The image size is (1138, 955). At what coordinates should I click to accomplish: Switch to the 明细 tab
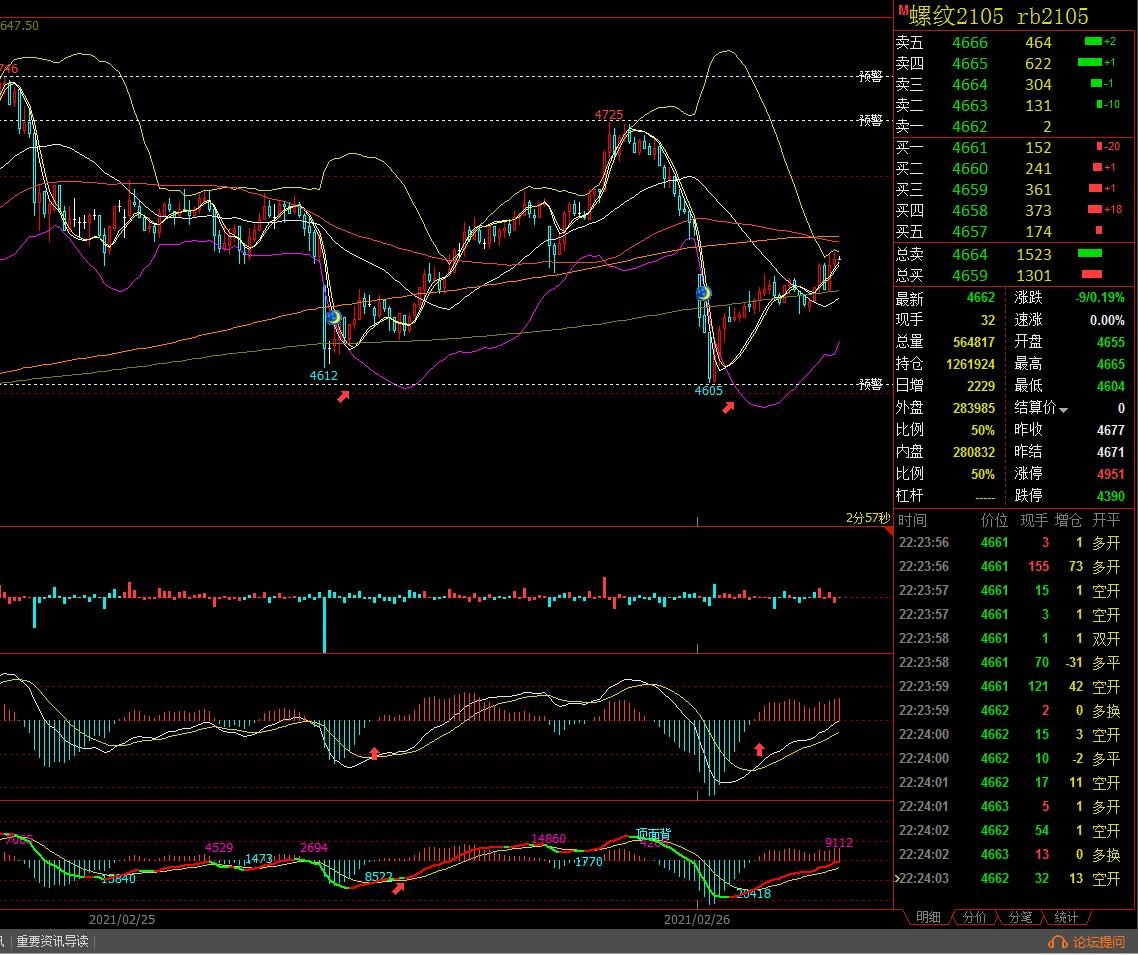(927, 917)
